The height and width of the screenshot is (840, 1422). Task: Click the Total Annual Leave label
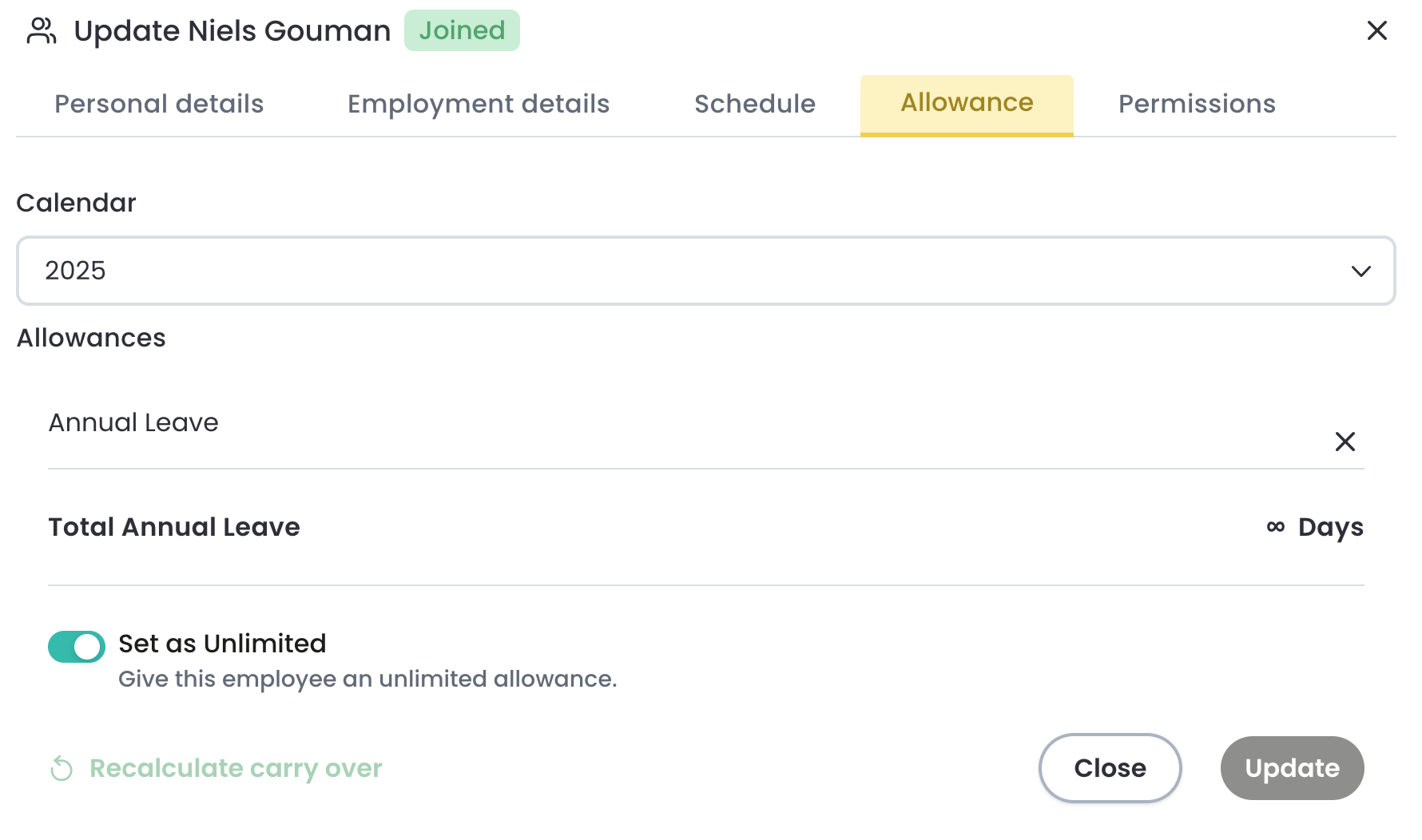(174, 527)
